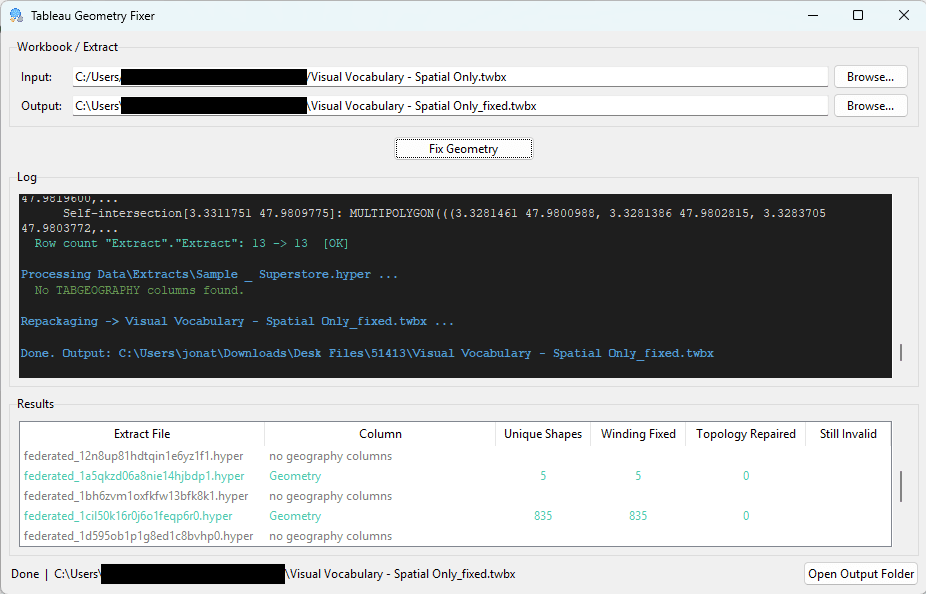Click the Winding Fixed column header

(x=638, y=434)
